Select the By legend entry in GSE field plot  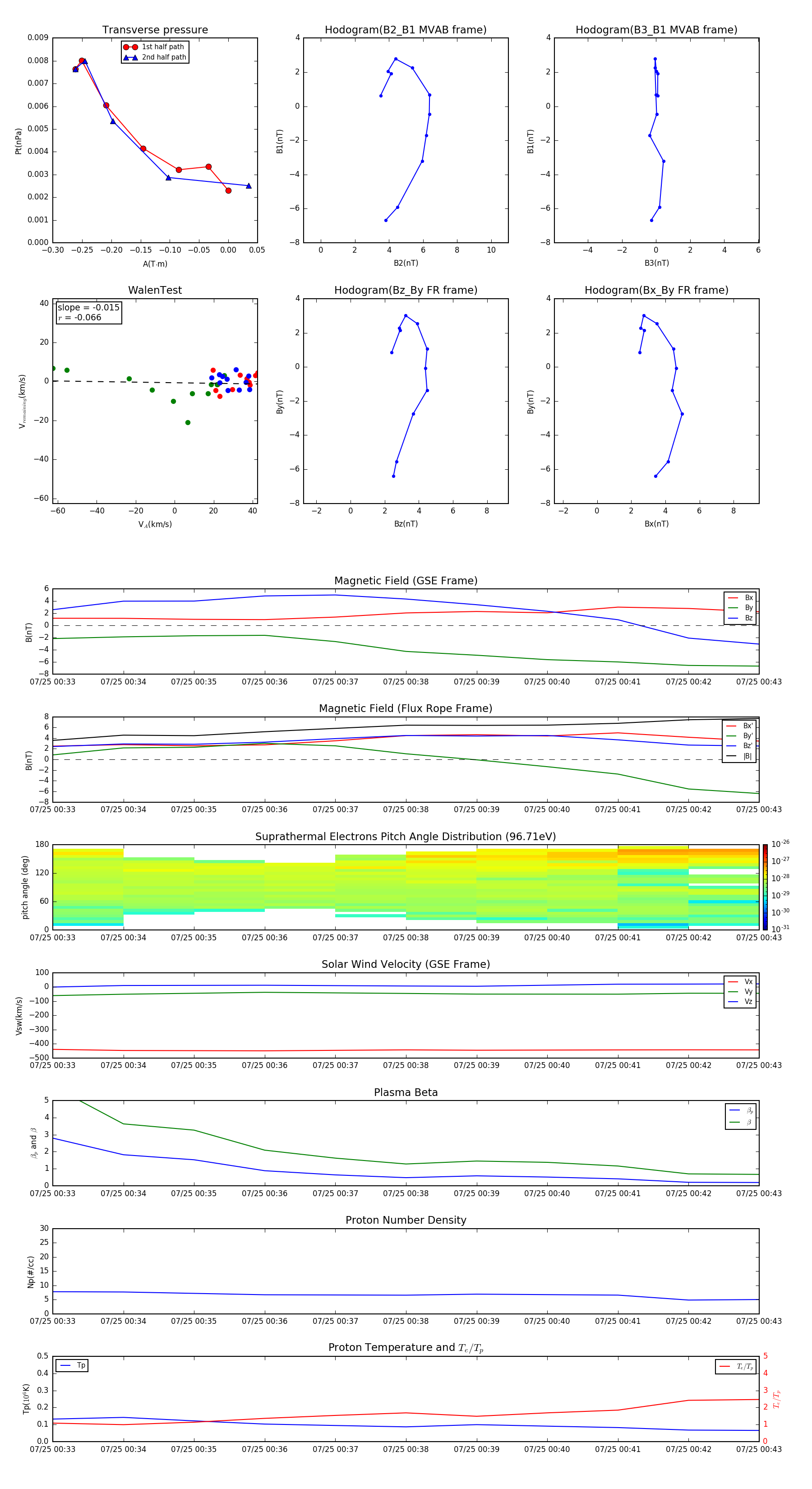[740, 607]
